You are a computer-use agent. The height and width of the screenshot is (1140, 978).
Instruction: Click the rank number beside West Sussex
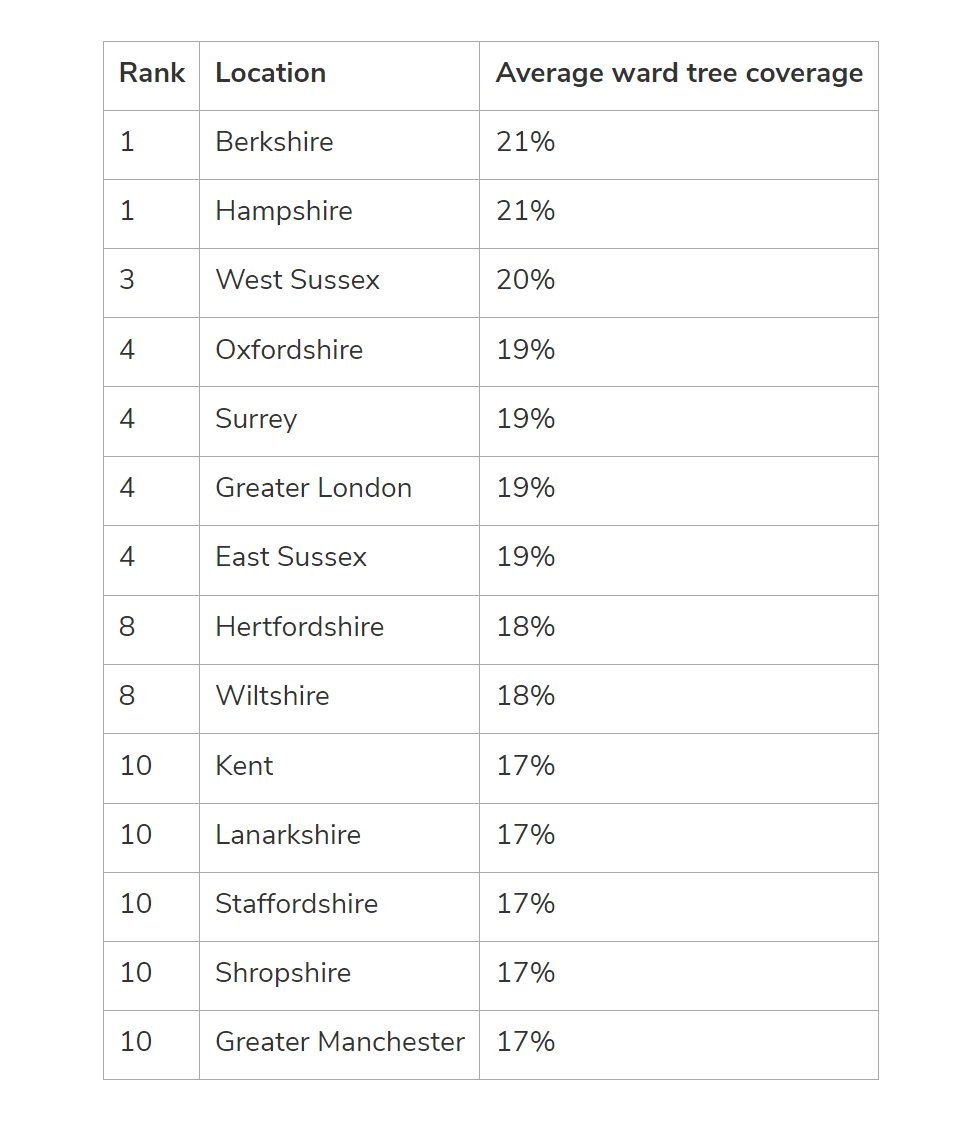coord(127,280)
